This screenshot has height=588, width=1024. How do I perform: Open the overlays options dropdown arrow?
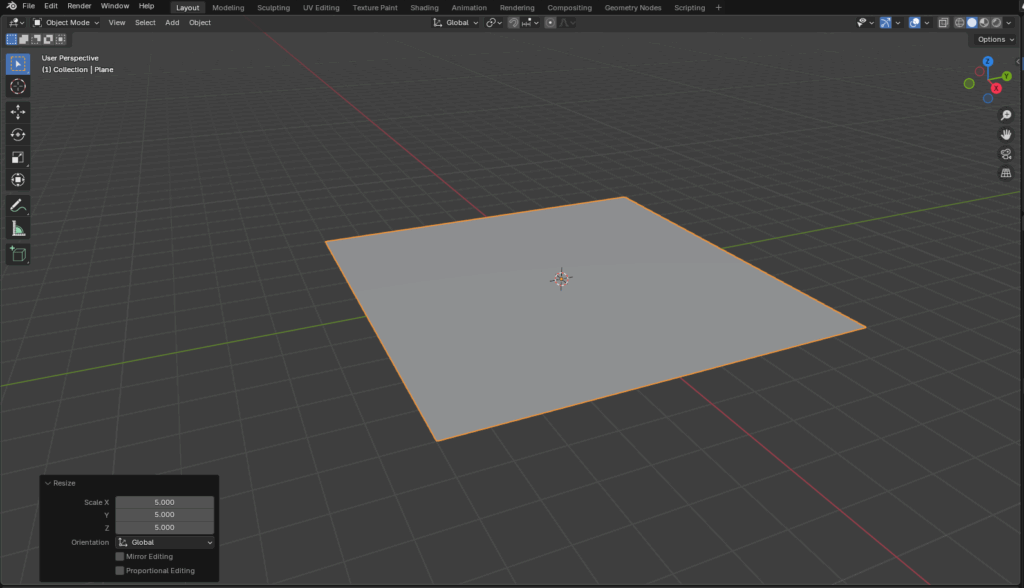[x=927, y=22]
